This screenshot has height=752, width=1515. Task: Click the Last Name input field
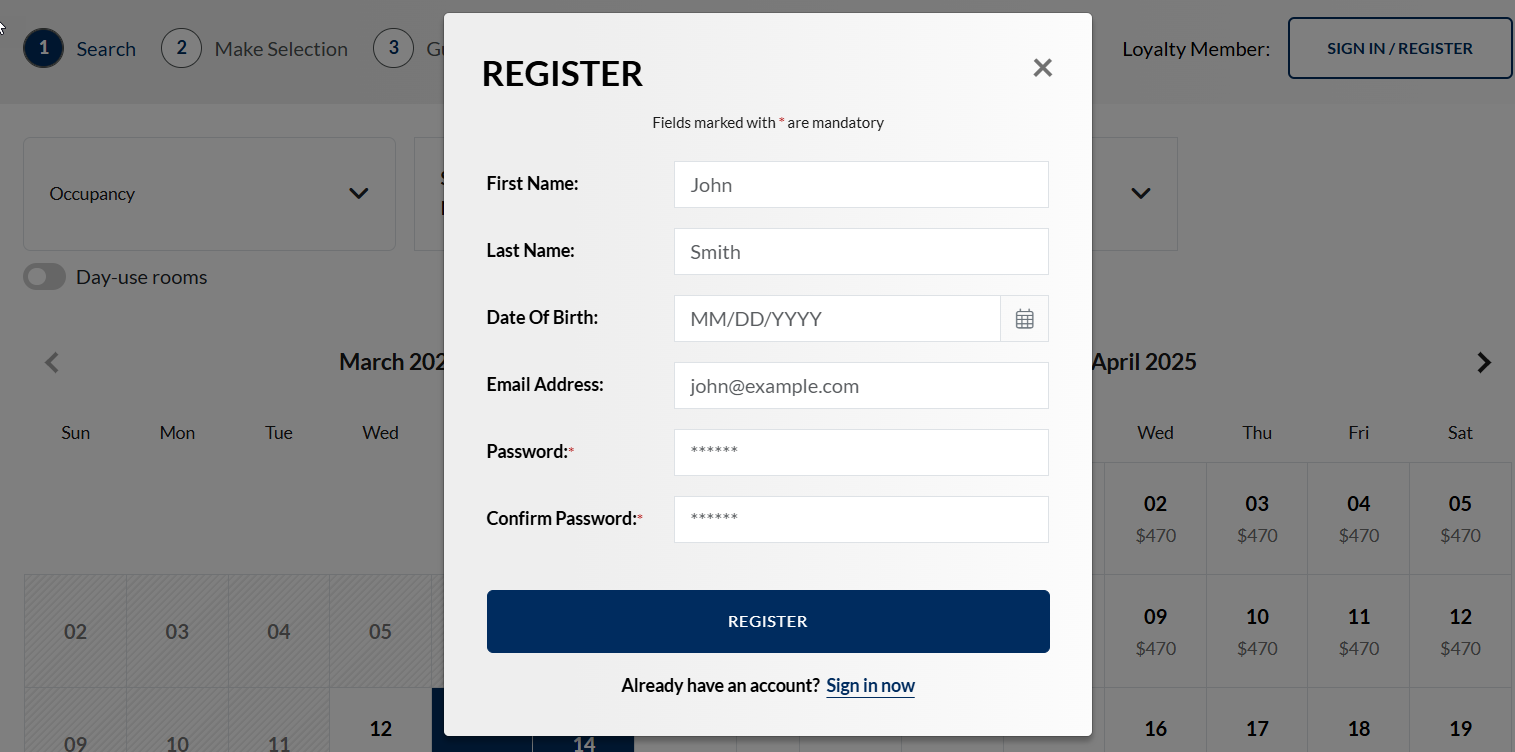click(x=861, y=252)
